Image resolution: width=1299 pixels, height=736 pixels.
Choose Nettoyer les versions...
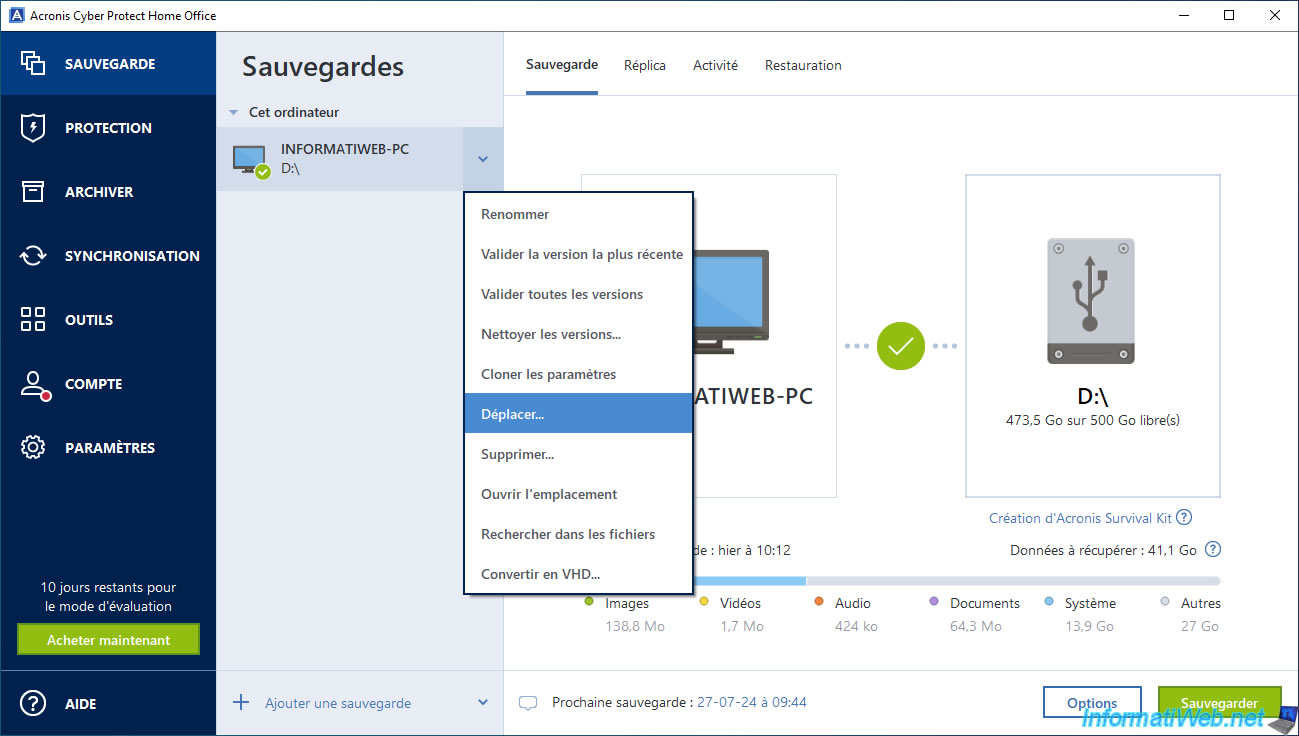(x=579, y=334)
